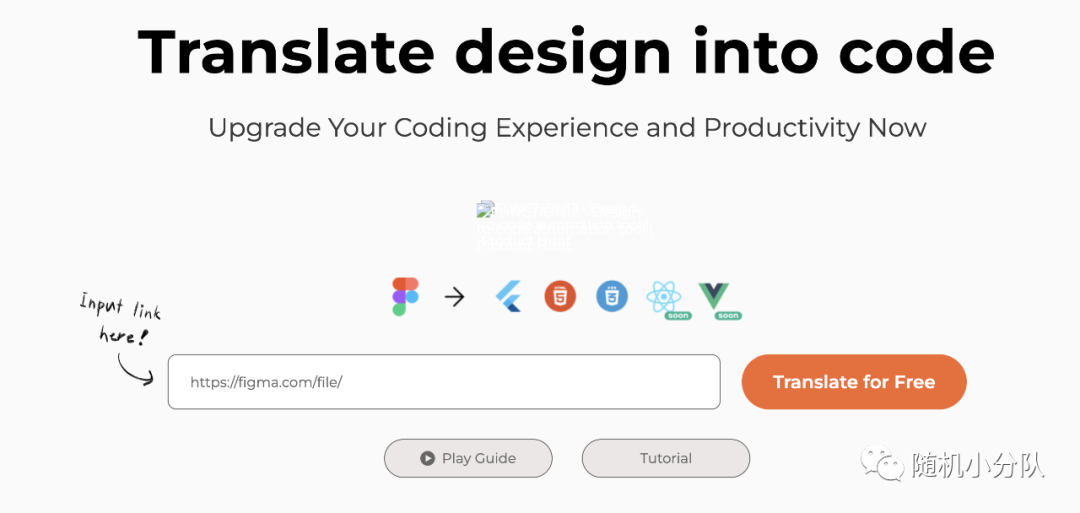Click the "soon" badge under React
This screenshot has width=1080, height=513.
pyautogui.click(x=678, y=316)
